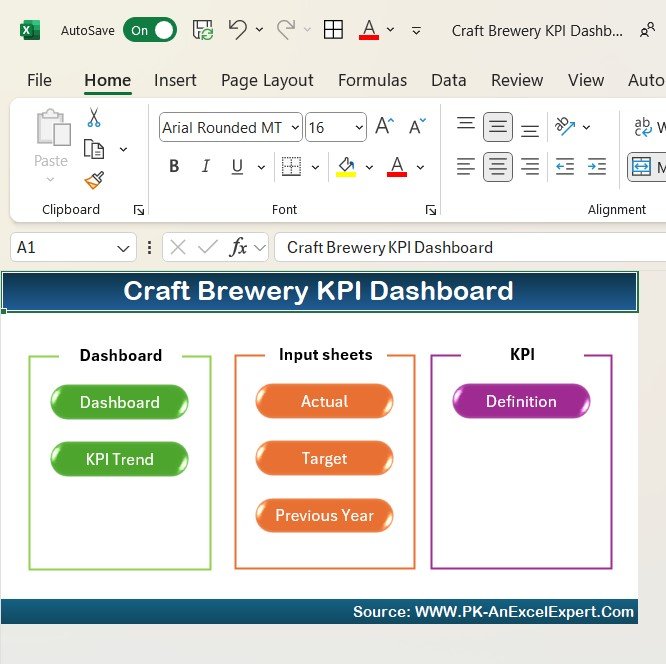Click the Borders icon in quick access toolbar
Viewport: 666px width, 664px height.
point(333,30)
